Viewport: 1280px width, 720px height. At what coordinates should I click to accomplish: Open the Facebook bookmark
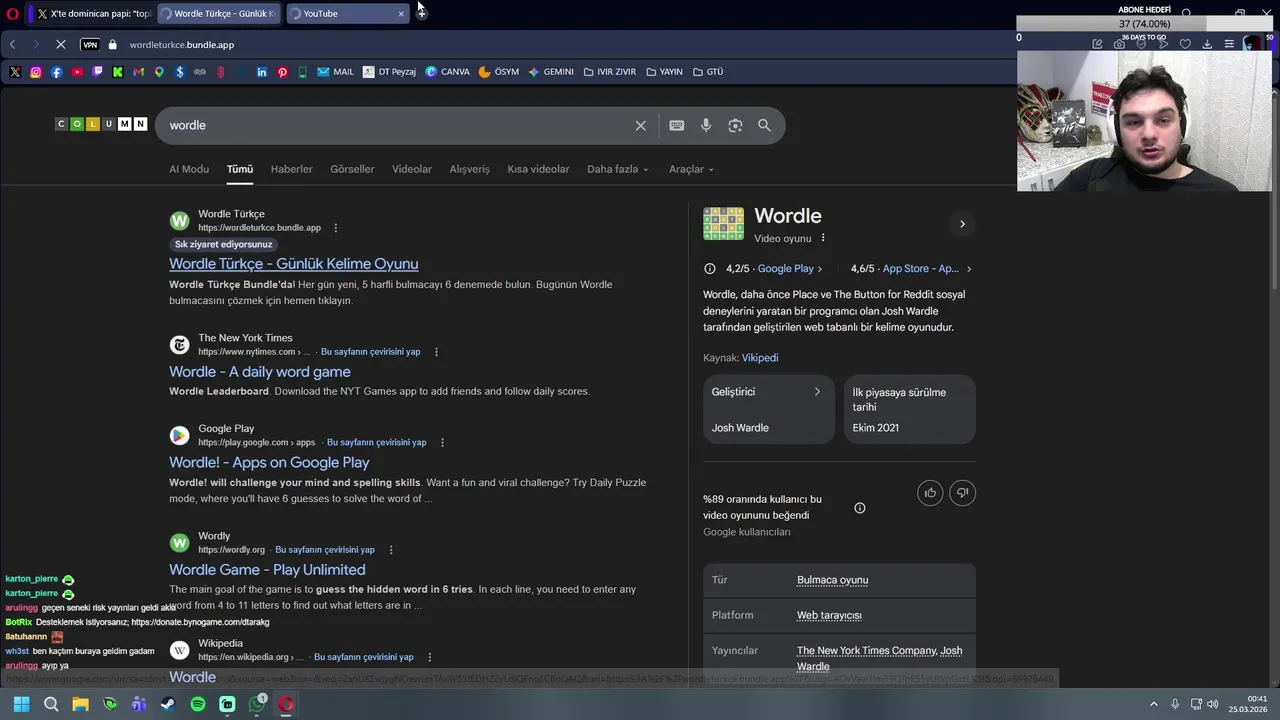coord(56,72)
